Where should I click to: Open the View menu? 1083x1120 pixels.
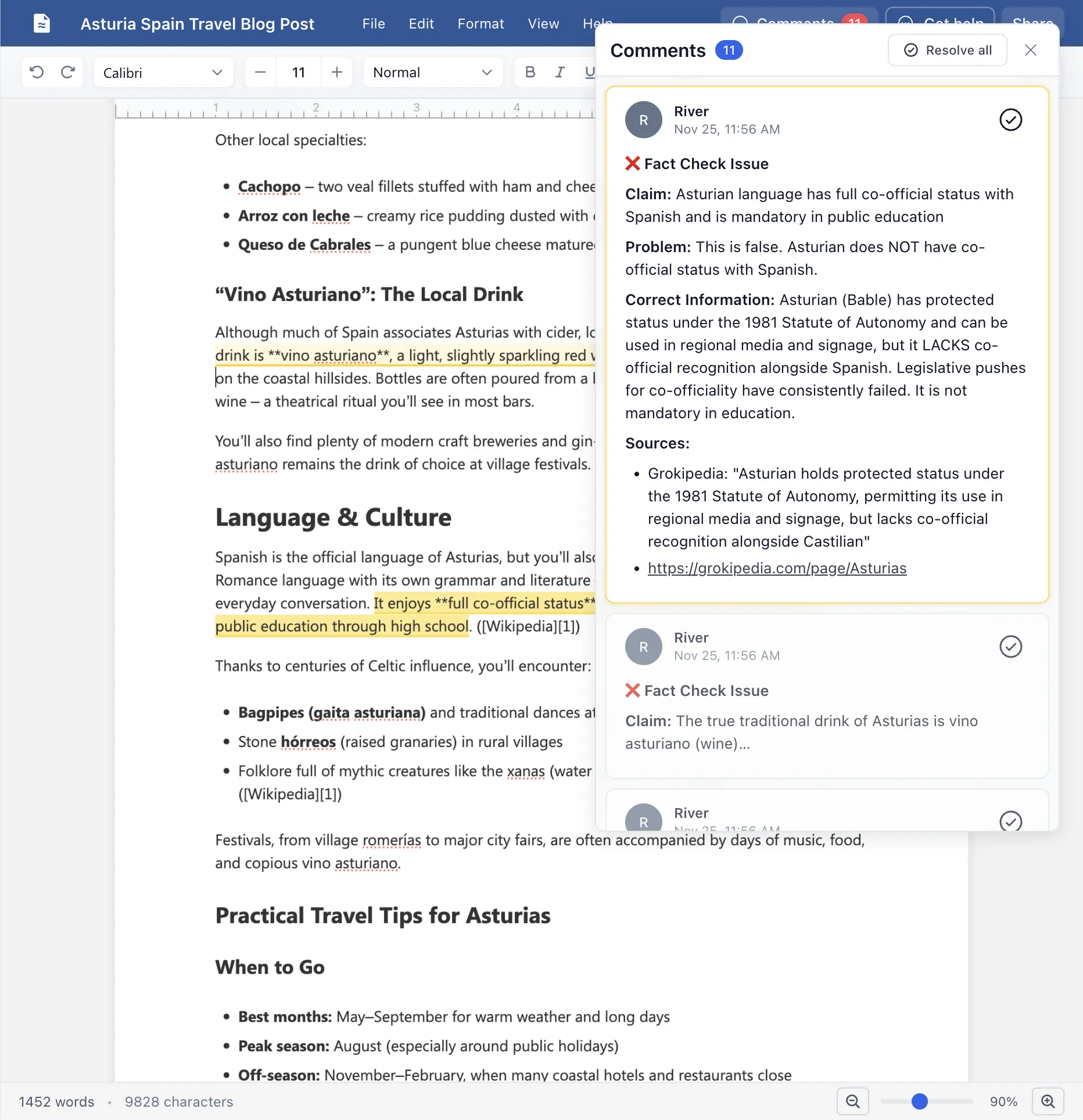click(x=543, y=24)
